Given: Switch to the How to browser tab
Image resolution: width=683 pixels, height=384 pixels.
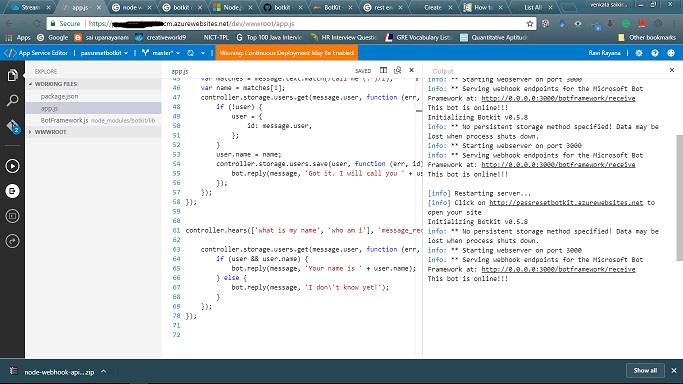Looking at the screenshot, I should click(483, 7).
